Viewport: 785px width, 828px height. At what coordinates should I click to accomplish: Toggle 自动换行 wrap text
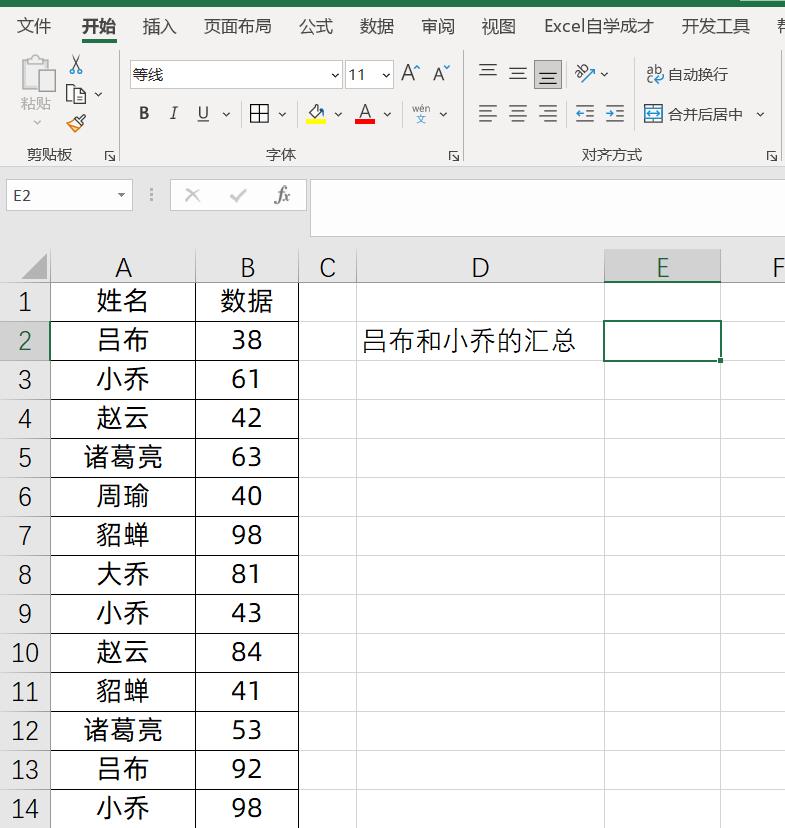(686, 74)
